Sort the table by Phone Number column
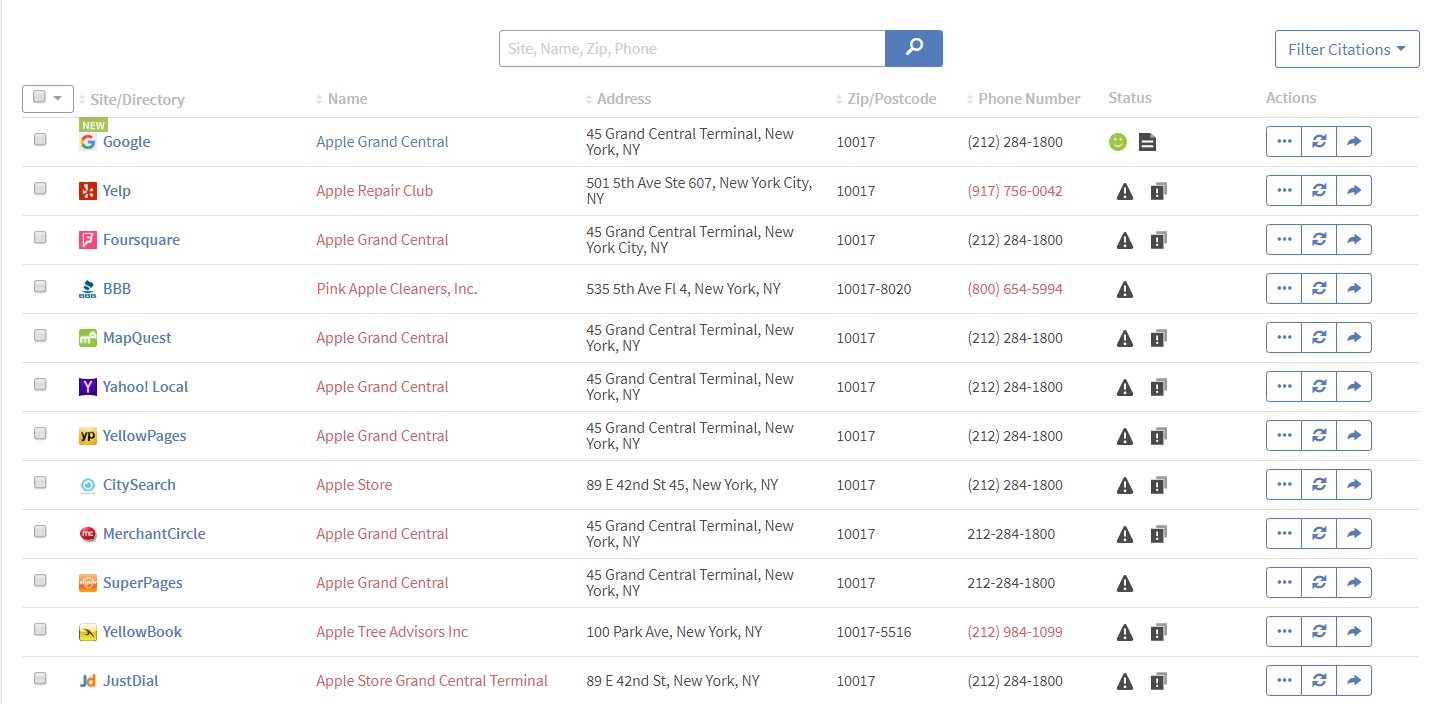Screen dimensions: 1432x704 point(1028,99)
